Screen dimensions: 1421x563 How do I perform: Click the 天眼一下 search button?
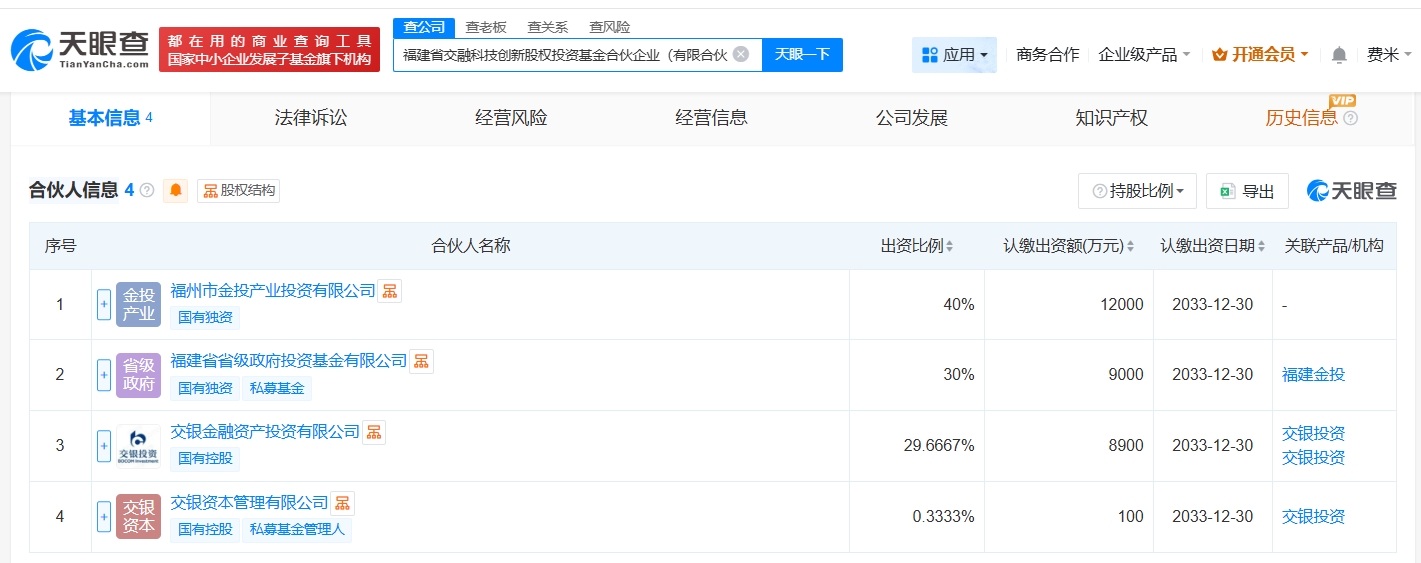coord(802,54)
